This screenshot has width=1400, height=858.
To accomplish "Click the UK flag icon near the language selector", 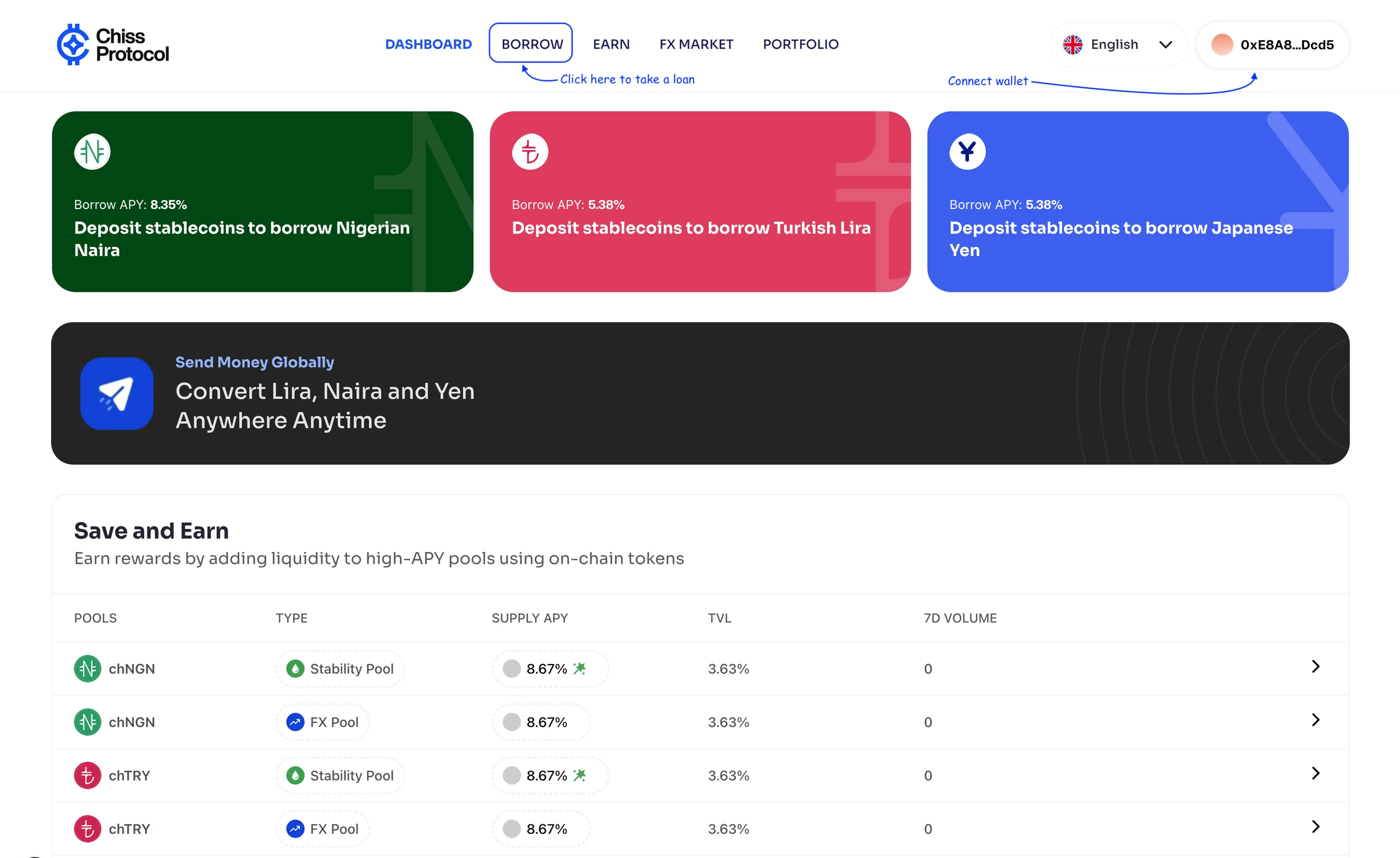I will (x=1073, y=44).
